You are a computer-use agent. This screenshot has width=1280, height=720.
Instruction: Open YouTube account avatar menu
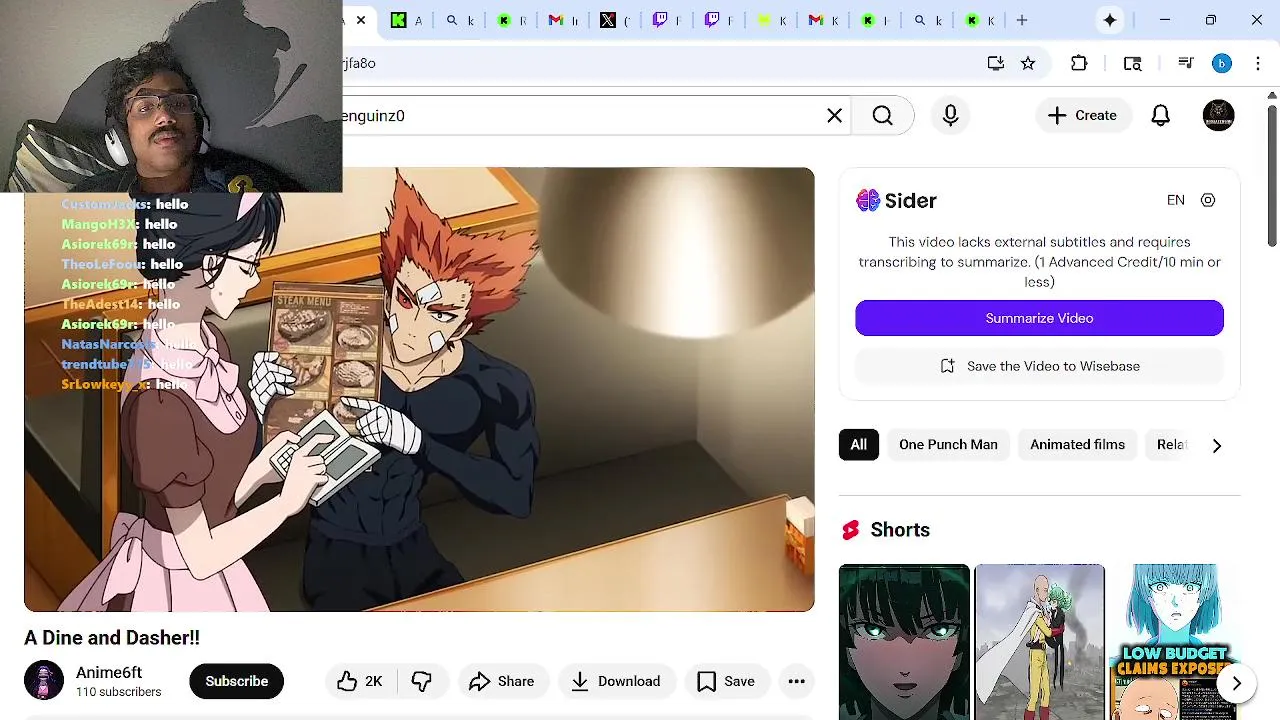coord(1218,115)
